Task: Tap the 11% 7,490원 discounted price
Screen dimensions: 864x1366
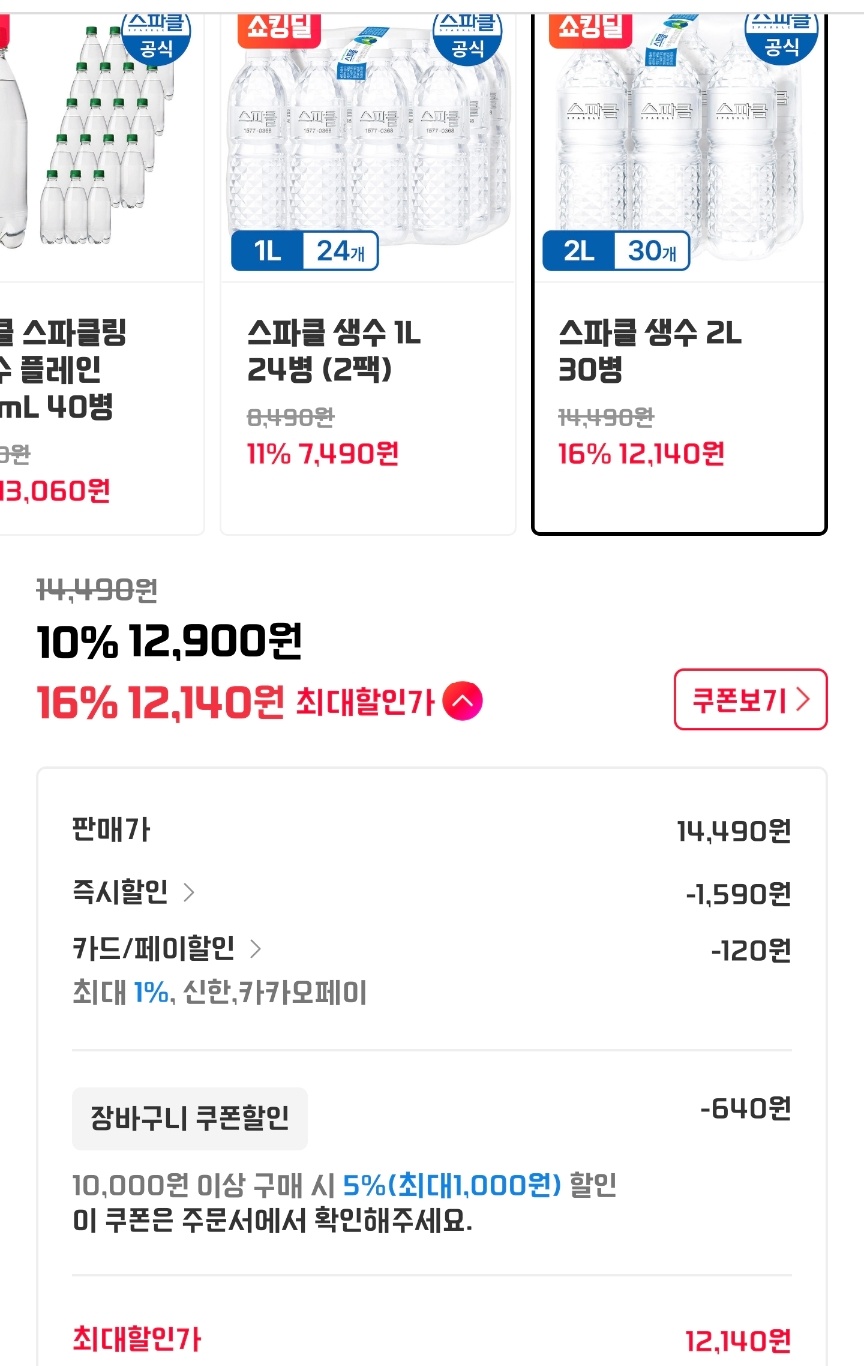Action: (x=323, y=454)
